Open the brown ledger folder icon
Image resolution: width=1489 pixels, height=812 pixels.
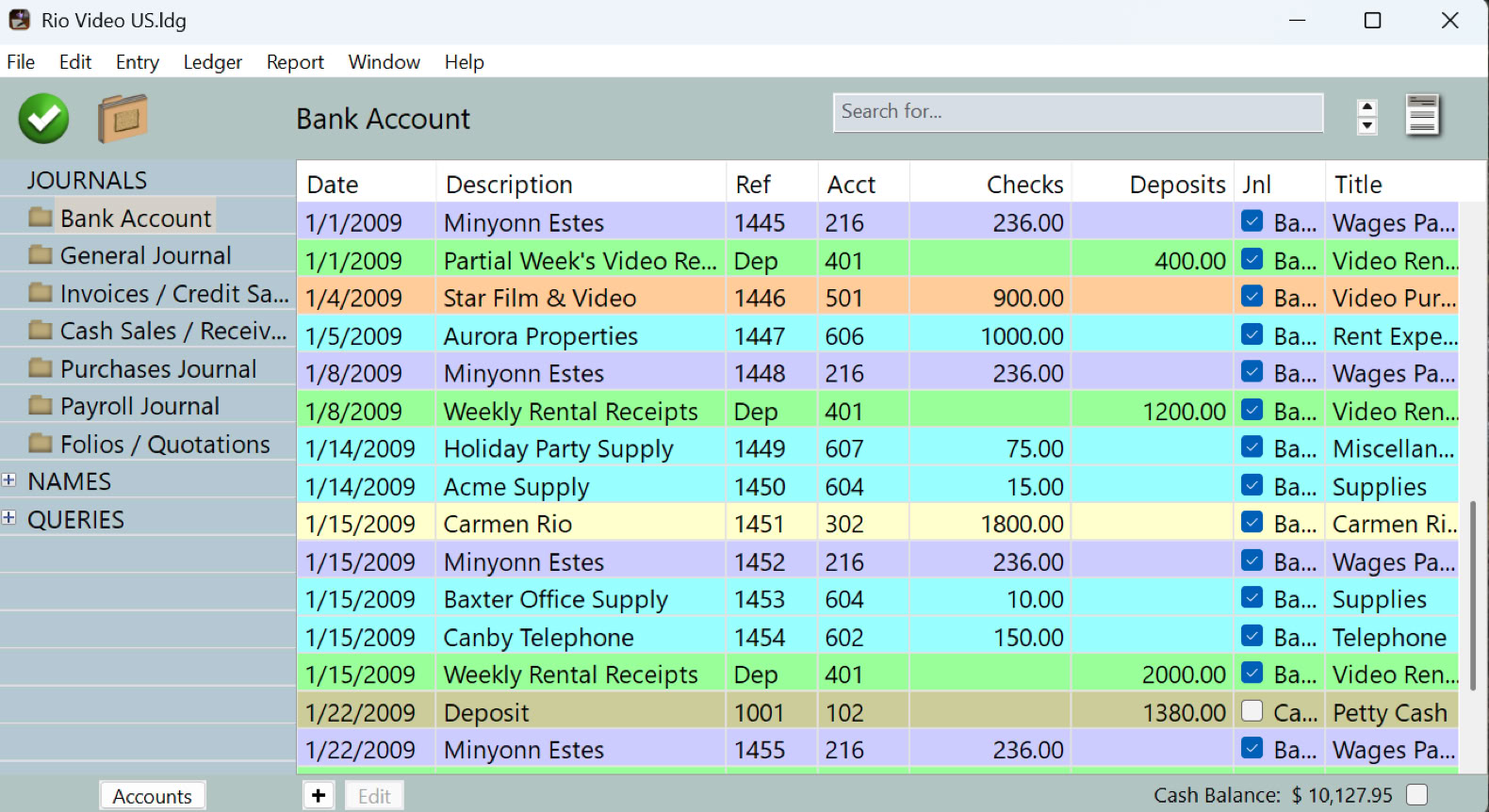coord(123,119)
